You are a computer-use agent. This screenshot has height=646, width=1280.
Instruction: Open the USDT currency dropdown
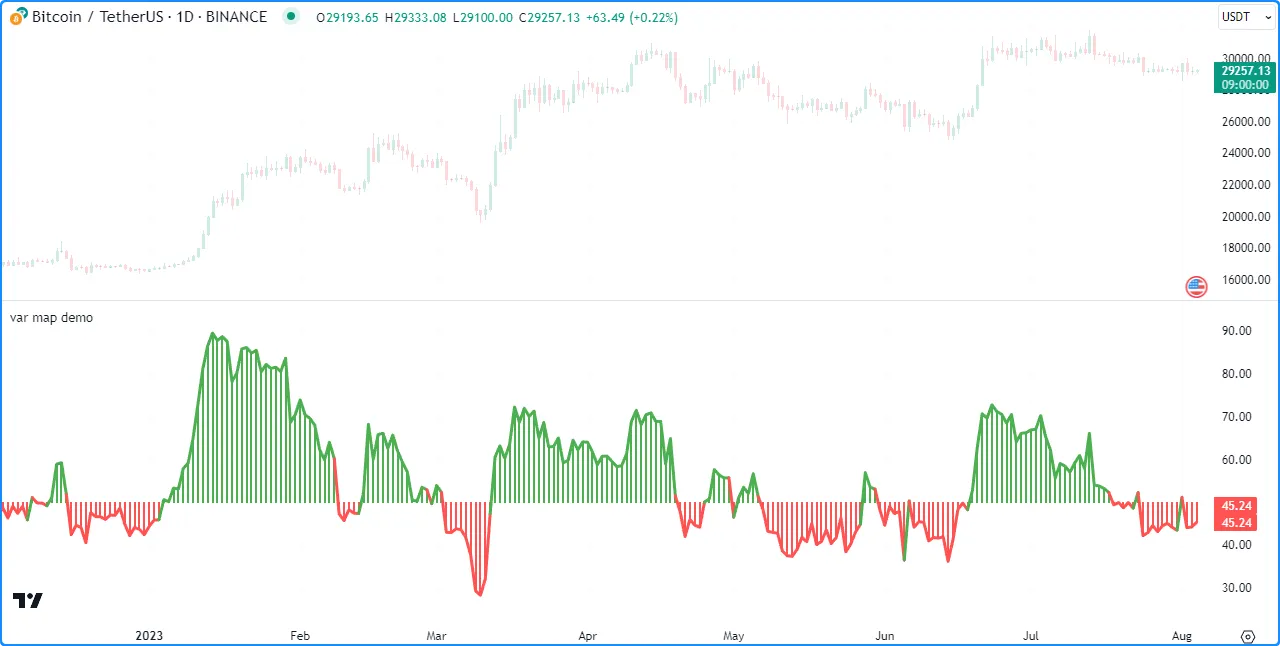tap(1245, 17)
